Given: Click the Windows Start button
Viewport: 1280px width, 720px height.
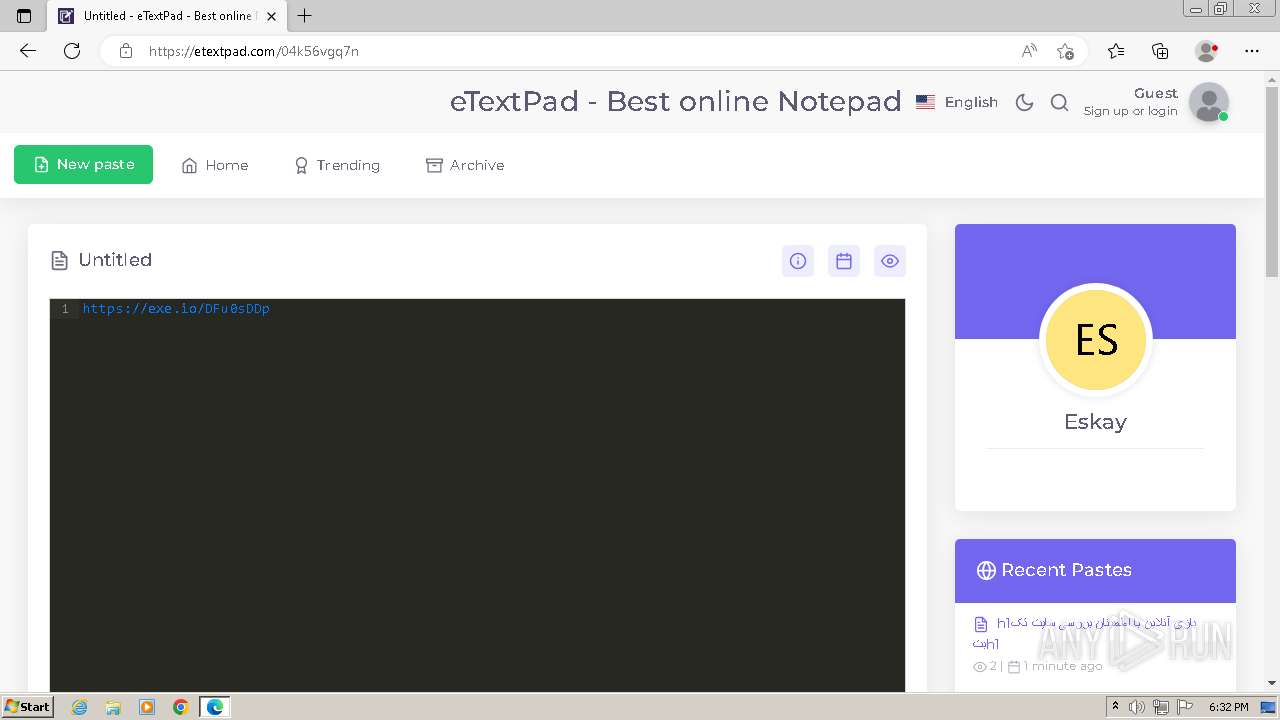Looking at the screenshot, I should pos(28,706).
